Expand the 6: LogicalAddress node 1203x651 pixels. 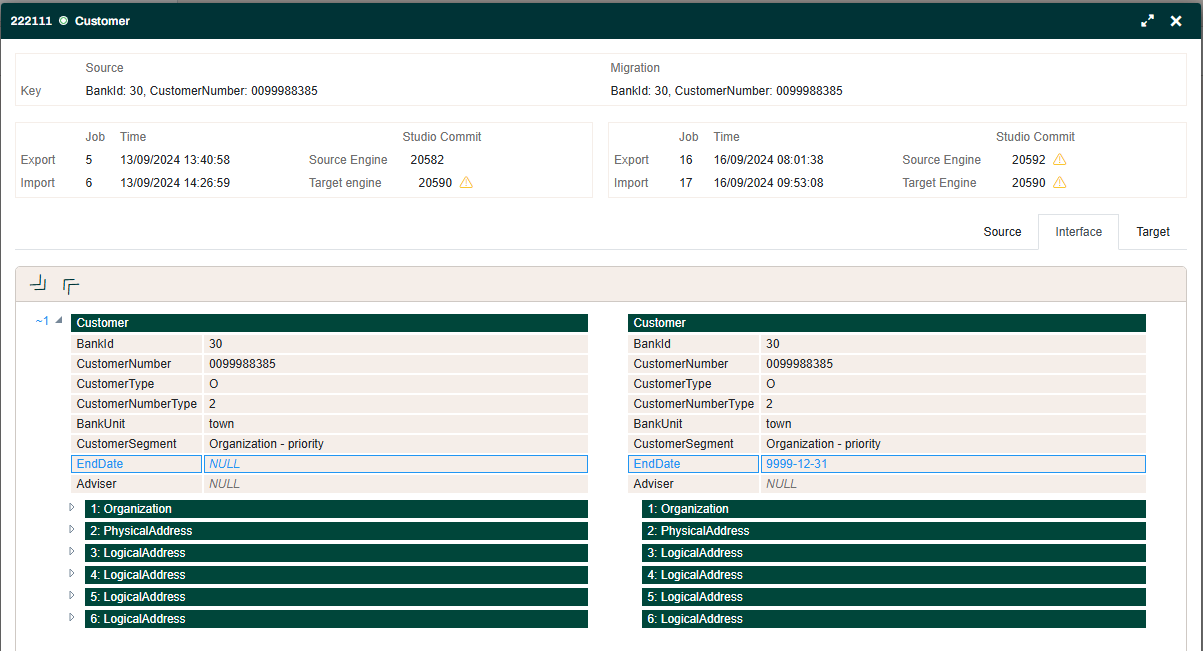(x=72, y=618)
